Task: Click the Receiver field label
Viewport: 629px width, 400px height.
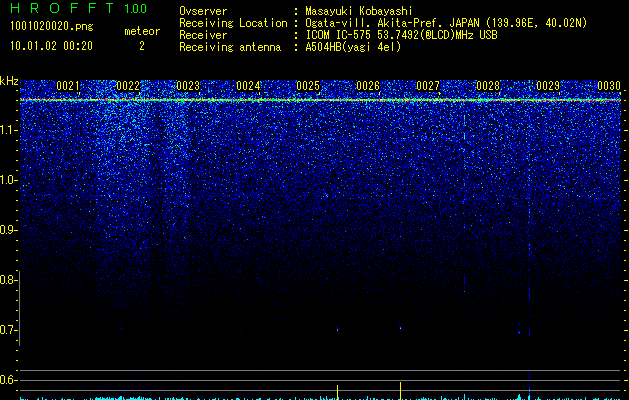Action: (x=203, y=35)
